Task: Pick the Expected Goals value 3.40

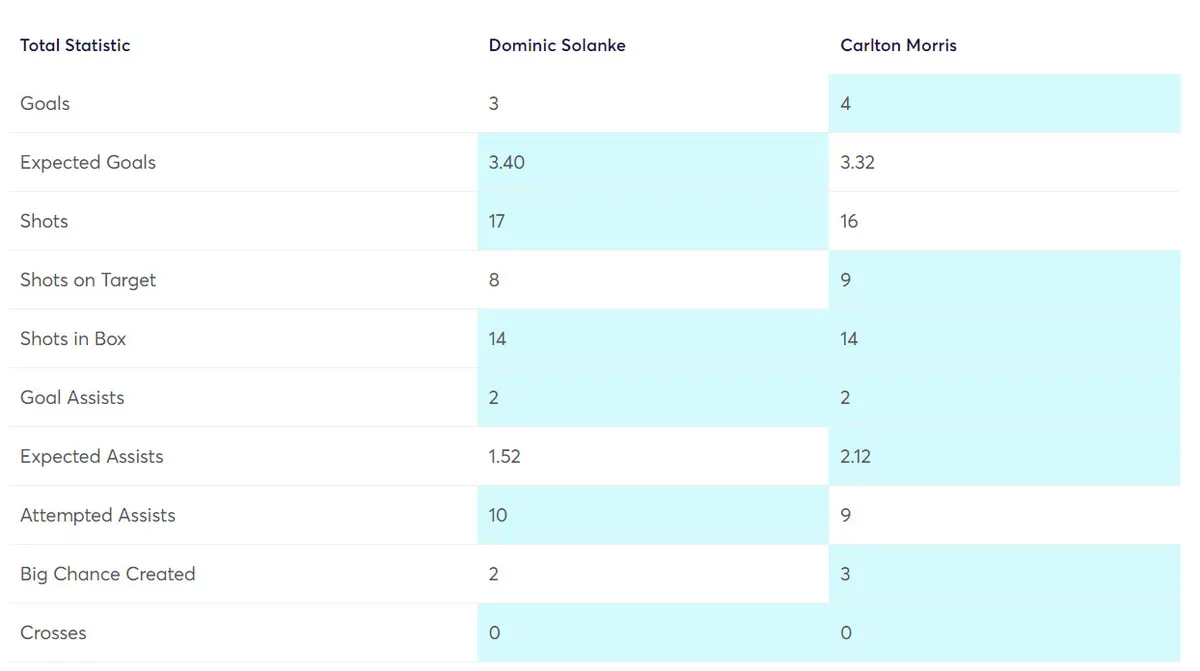Action: pos(507,162)
